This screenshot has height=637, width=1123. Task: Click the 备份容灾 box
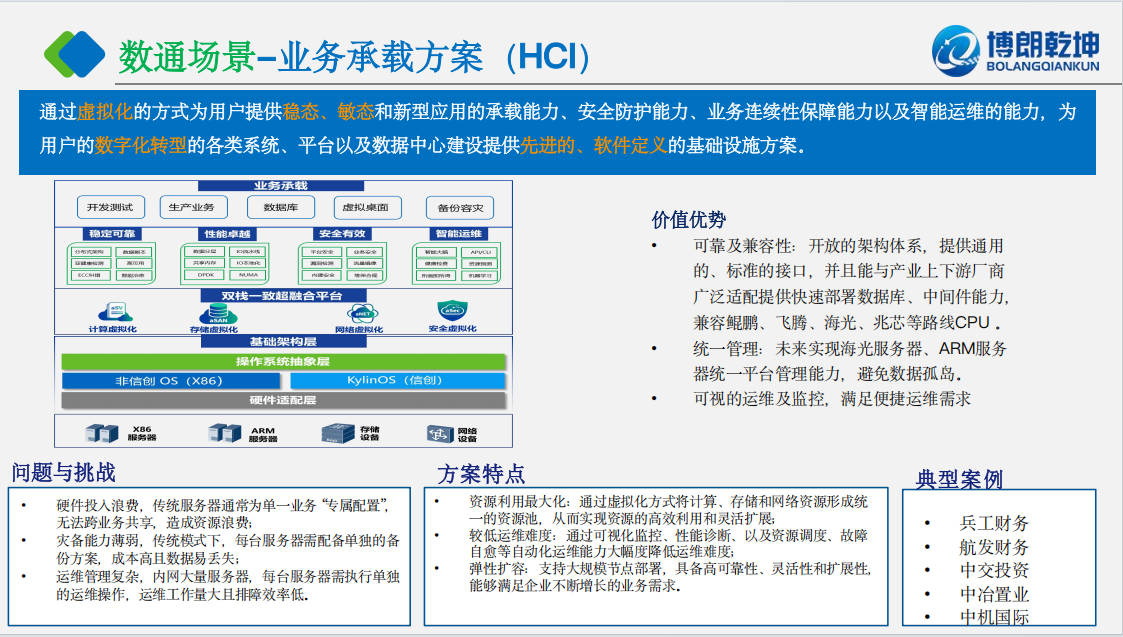[460, 208]
